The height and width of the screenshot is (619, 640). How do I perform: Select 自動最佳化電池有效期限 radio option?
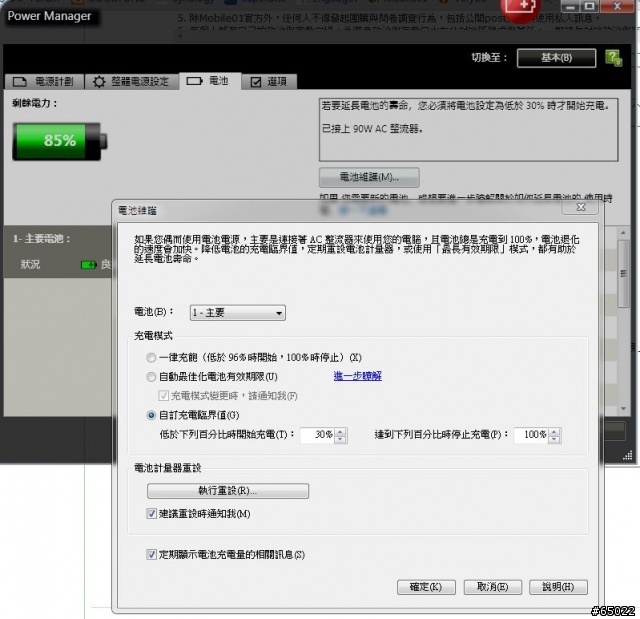pos(151,377)
